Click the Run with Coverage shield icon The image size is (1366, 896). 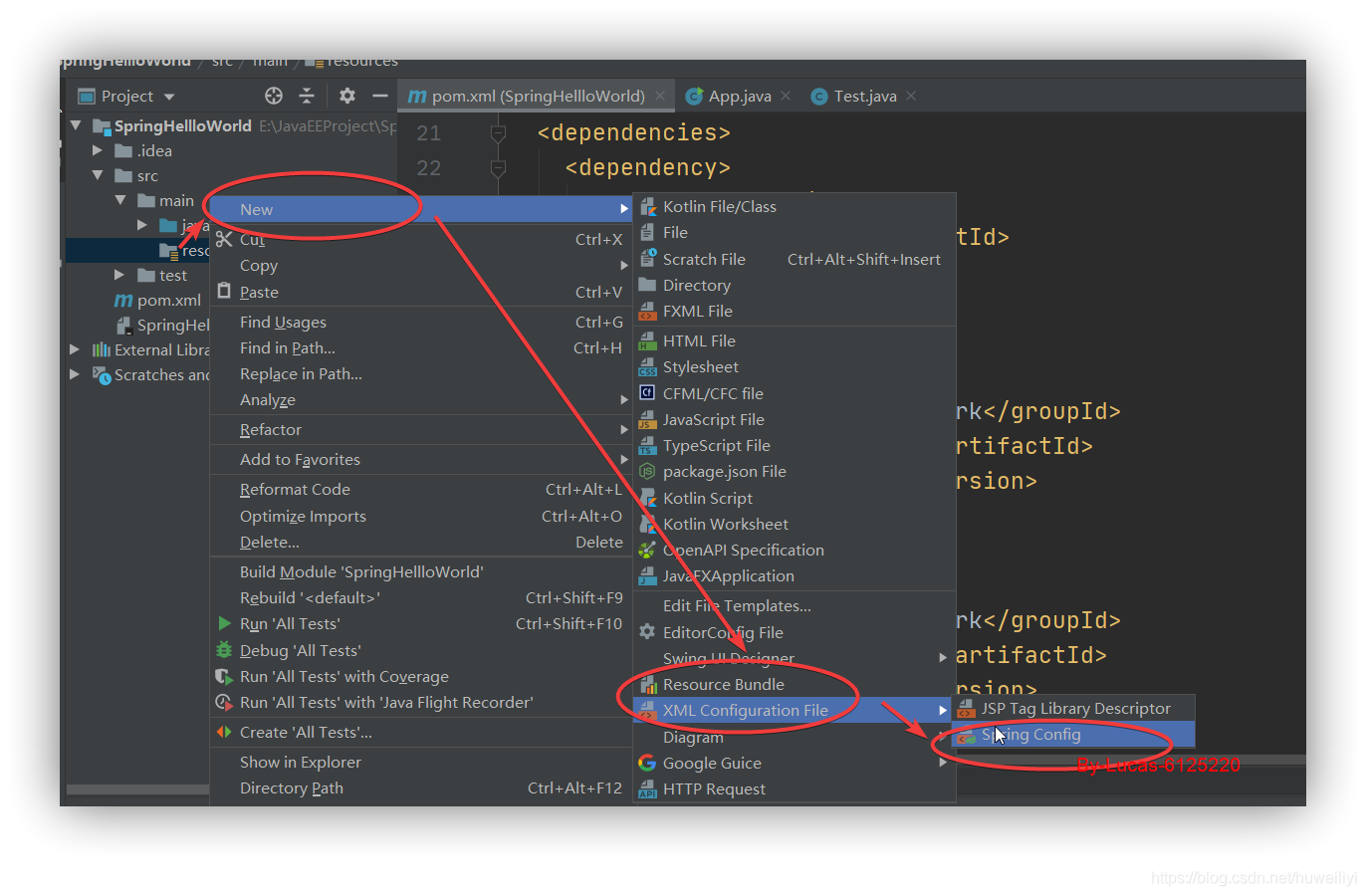click(x=224, y=676)
